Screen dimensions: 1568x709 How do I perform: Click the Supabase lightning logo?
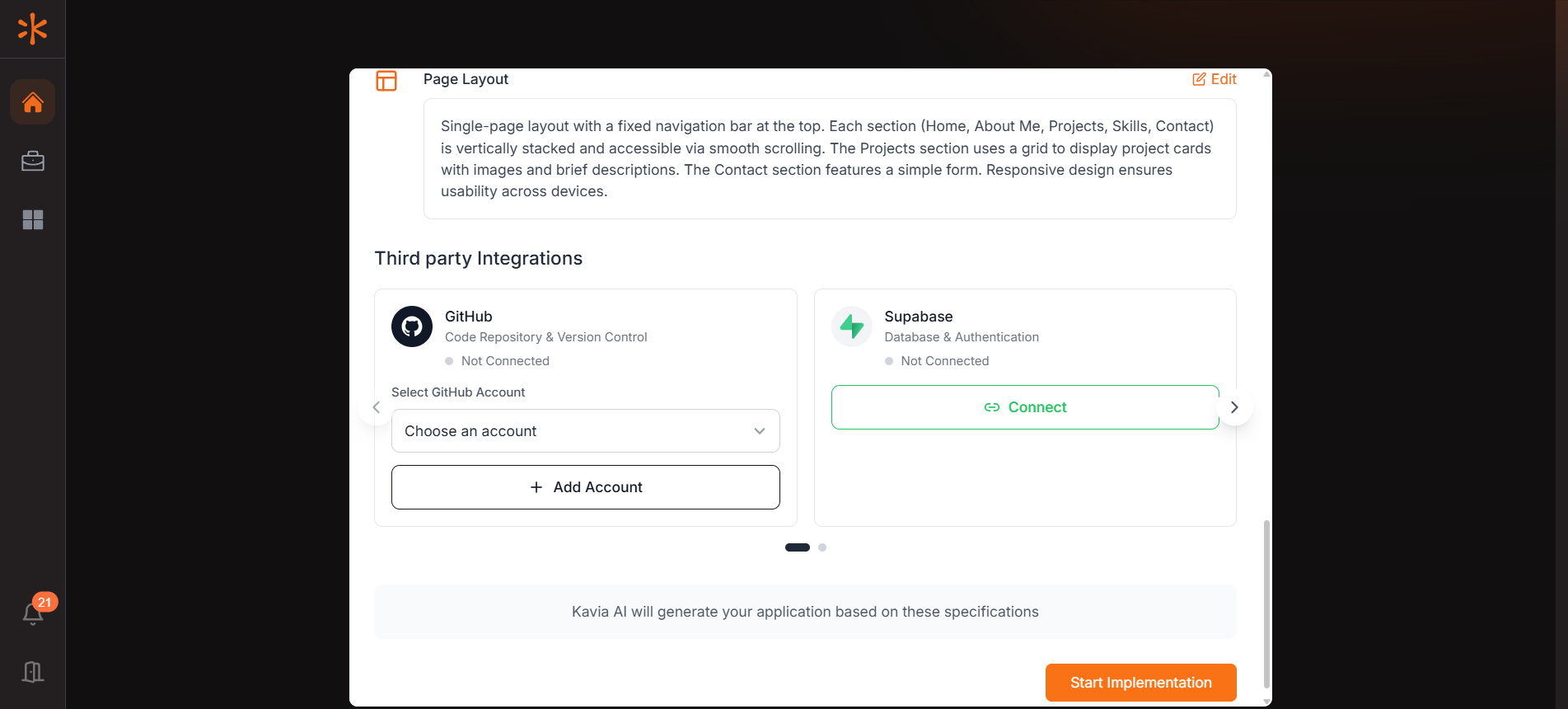[x=851, y=326]
